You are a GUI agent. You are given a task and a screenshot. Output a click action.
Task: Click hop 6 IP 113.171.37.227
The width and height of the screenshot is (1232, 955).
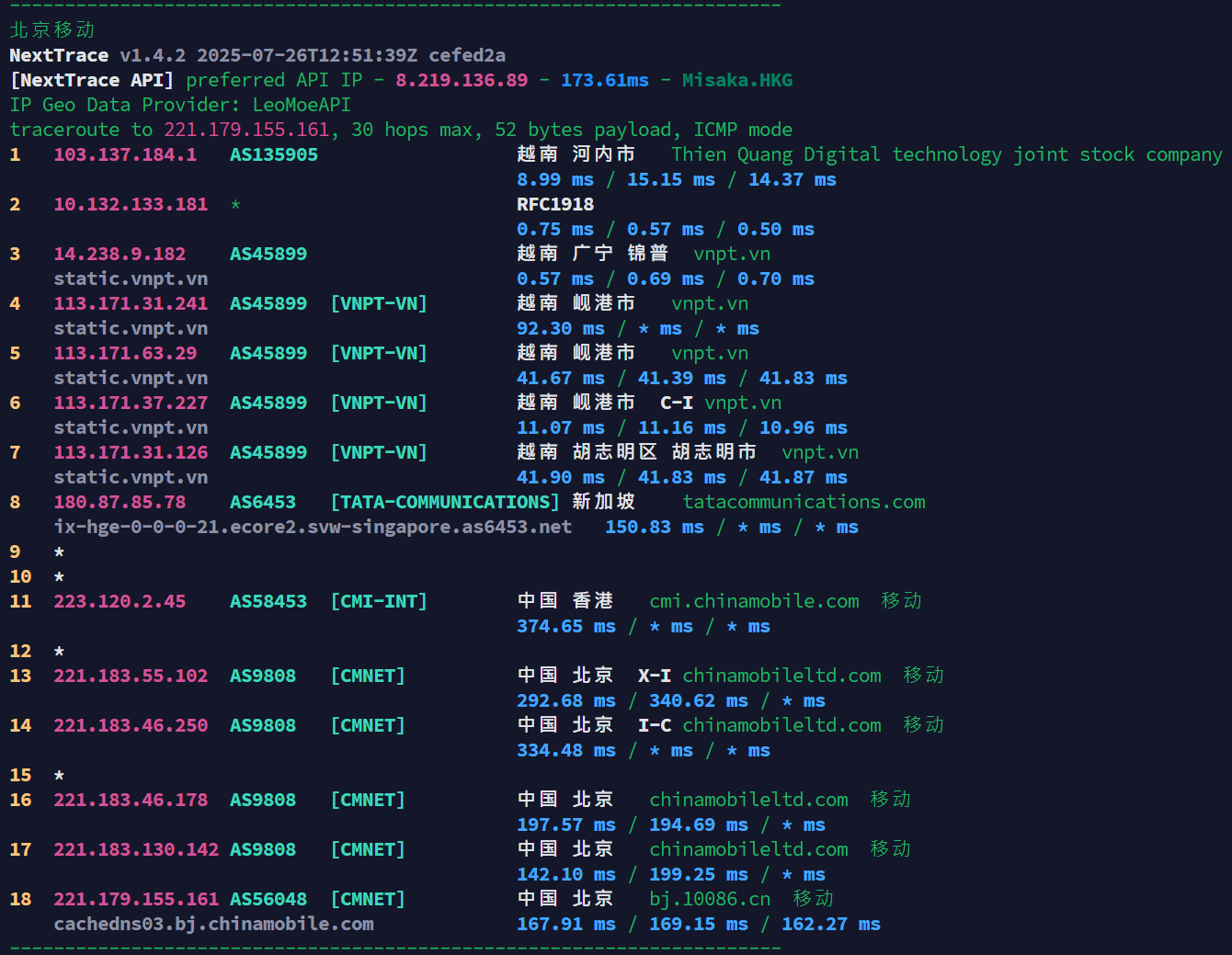(131, 403)
